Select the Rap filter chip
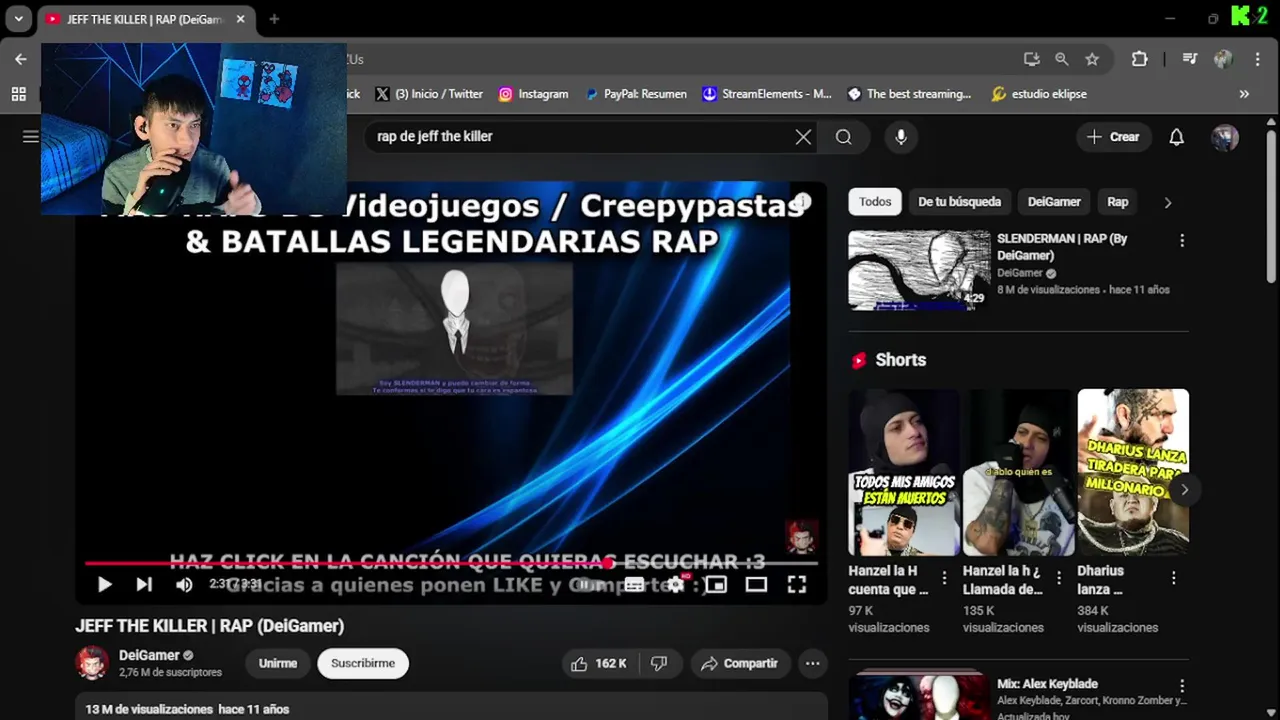 [1118, 202]
